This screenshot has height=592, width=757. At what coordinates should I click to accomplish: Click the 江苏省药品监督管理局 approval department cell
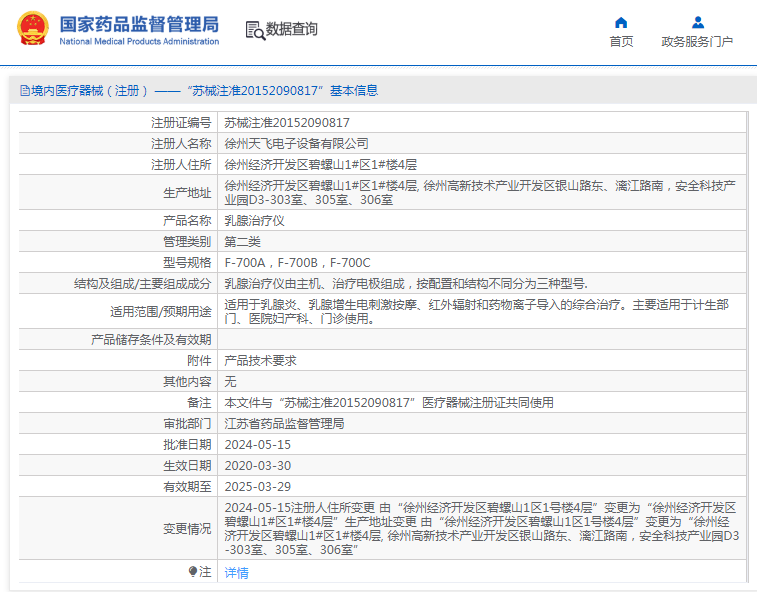pos(482,423)
